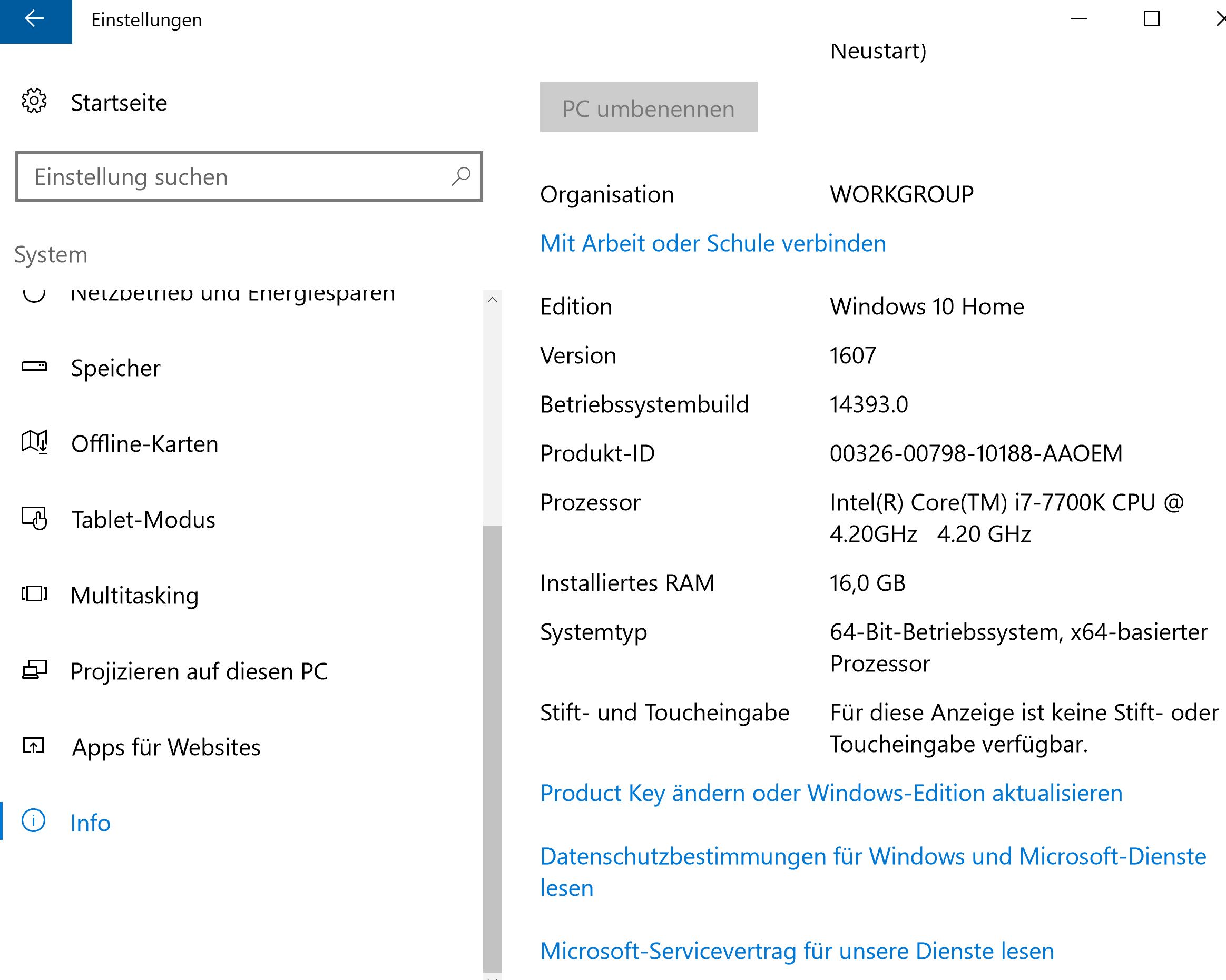Image resolution: width=1226 pixels, height=980 pixels.
Task: Click the Projizieren auf diesen PC icon
Action: tap(34, 670)
